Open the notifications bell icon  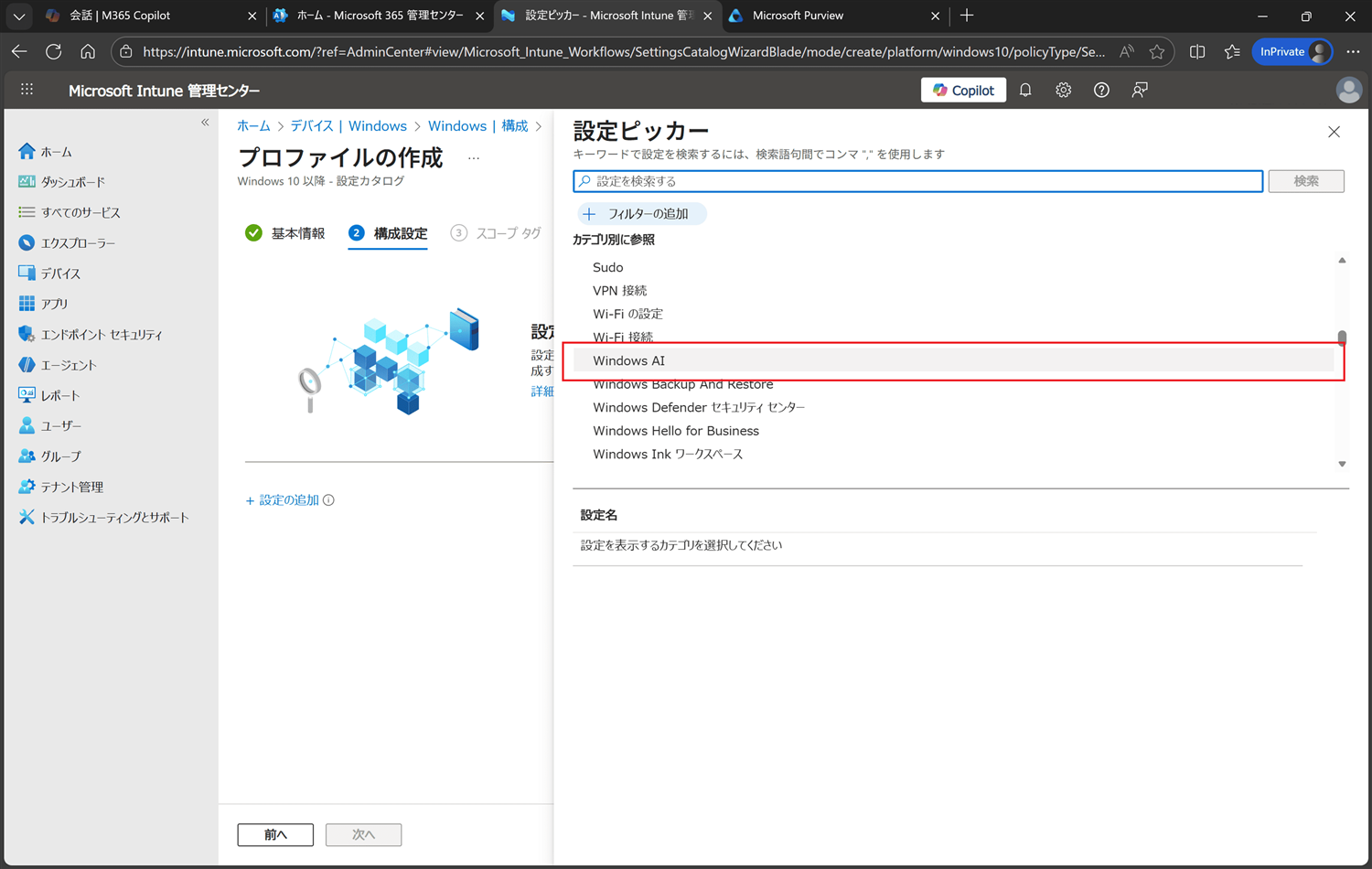[1025, 90]
